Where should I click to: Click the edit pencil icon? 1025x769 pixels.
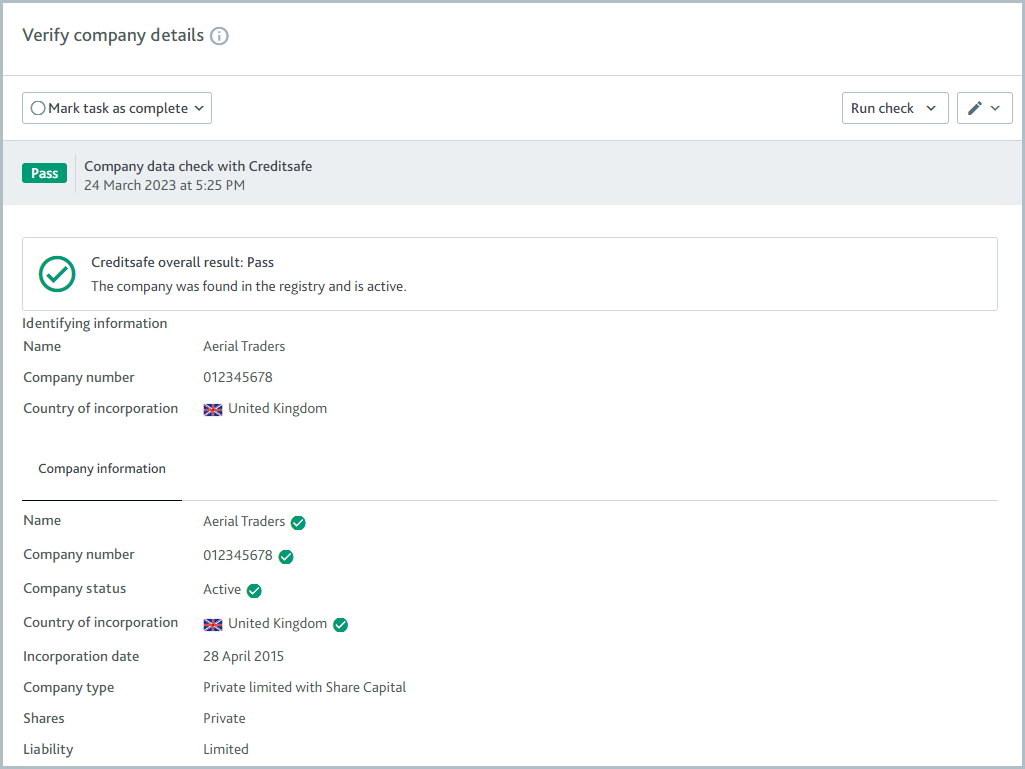[976, 107]
